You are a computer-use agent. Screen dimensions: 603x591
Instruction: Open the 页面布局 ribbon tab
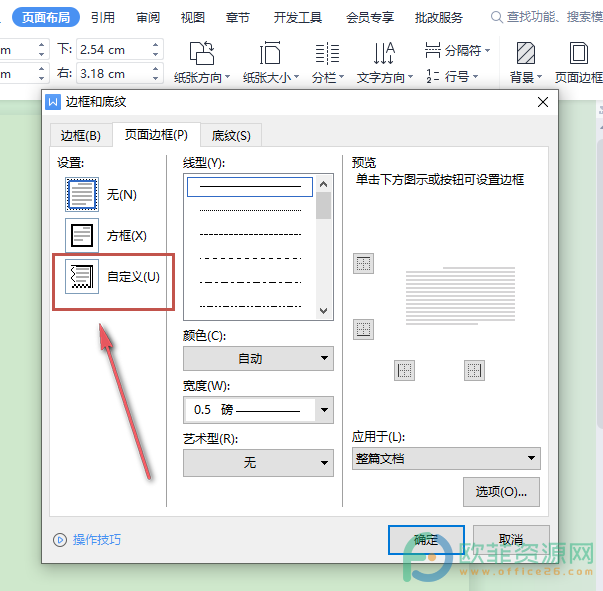tap(46, 17)
